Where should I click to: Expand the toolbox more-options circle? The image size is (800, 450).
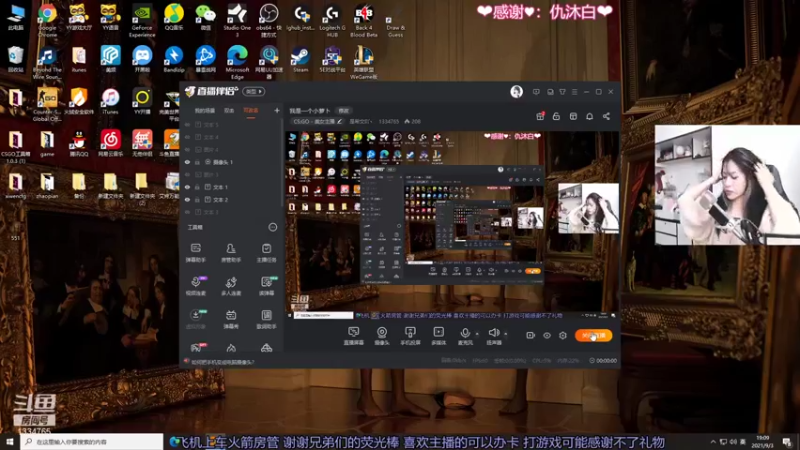(x=272, y=227)
